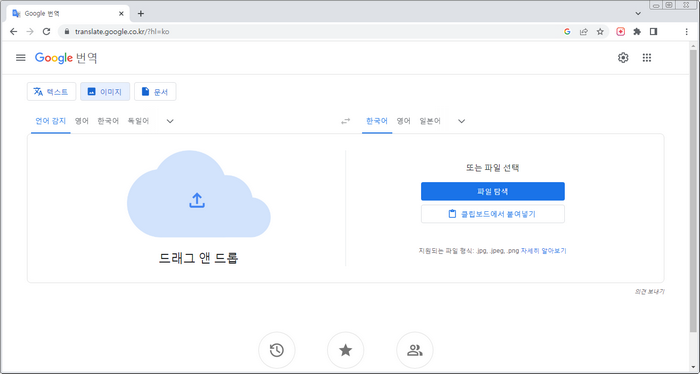
Task: Open the Extensions puzzle icon
Action: click(x=637, y=31)
